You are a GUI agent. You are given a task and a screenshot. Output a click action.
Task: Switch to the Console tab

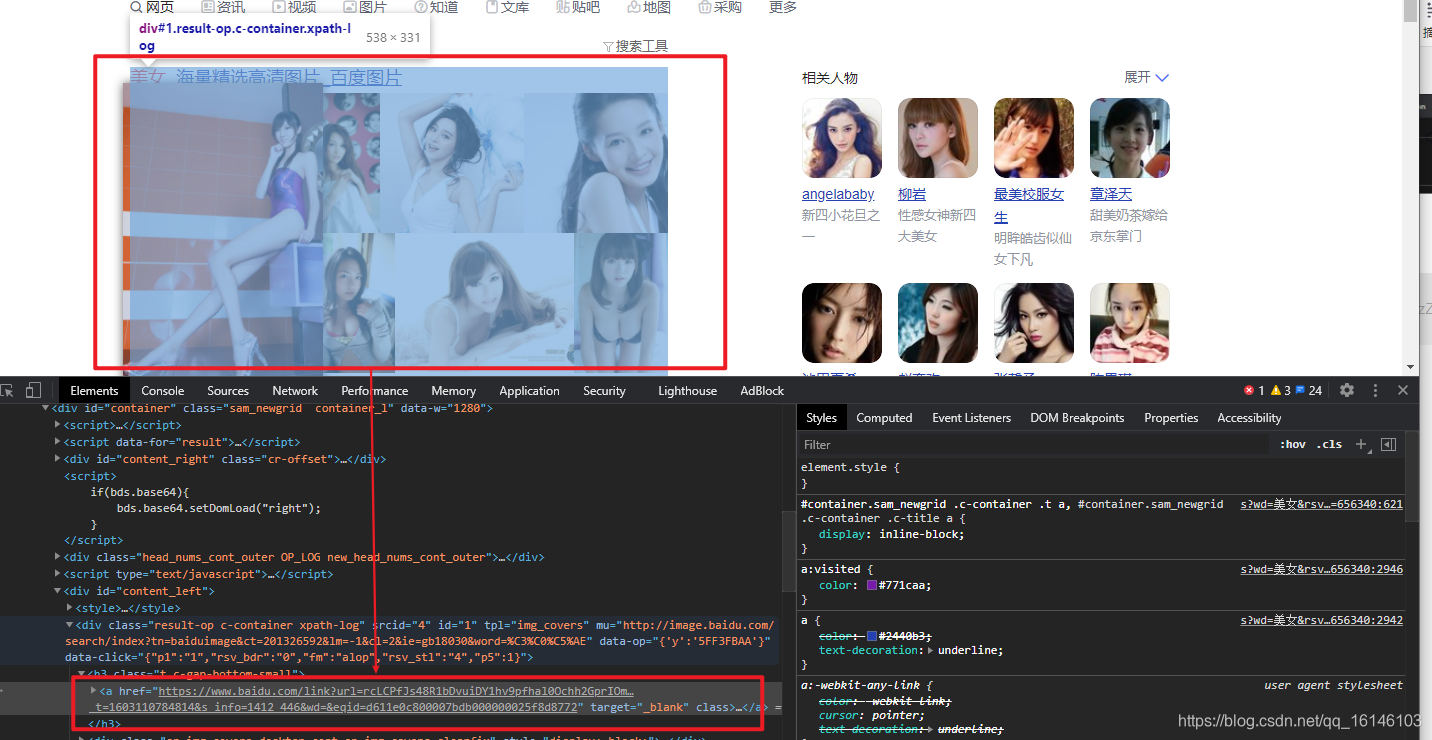point(162,391)
